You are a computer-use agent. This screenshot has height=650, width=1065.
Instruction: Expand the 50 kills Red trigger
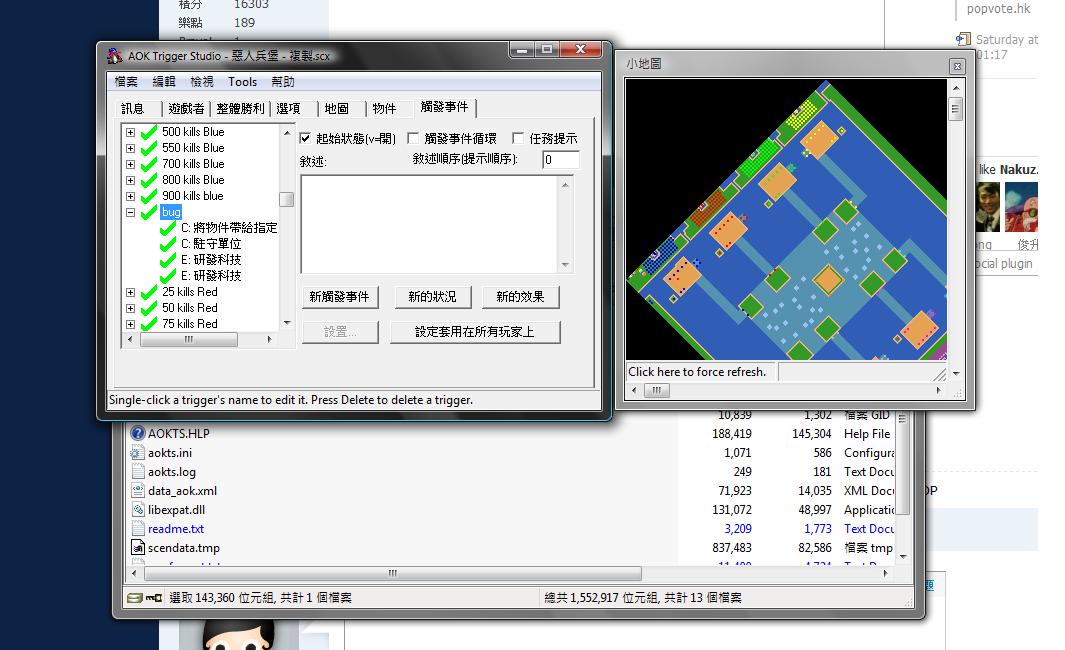click(130, 308)
